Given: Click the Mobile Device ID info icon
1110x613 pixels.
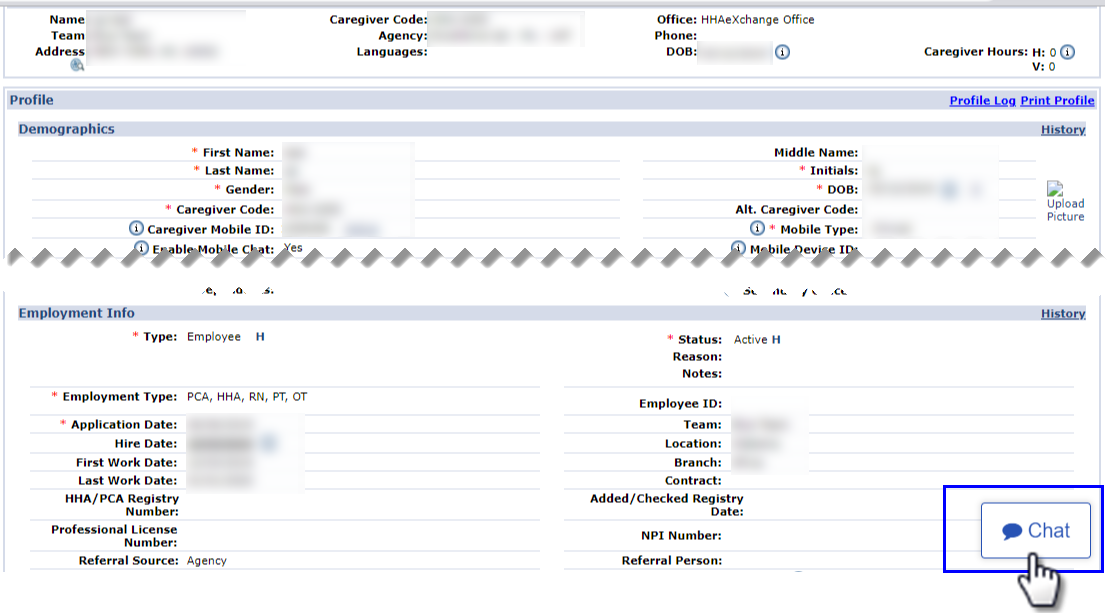Looking at the screenshot, I should click(x=738, y=248).
